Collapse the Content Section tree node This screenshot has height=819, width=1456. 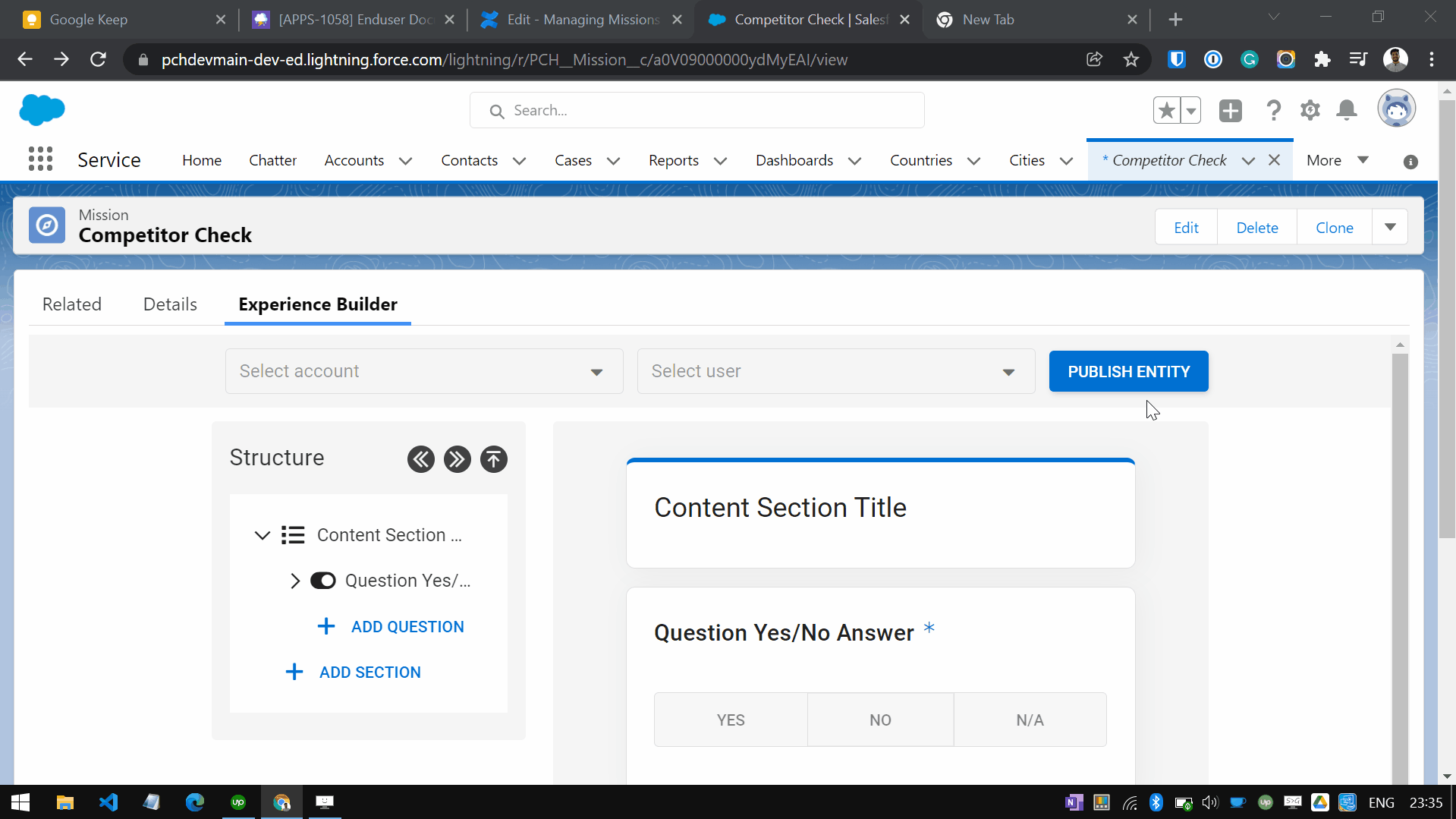click(263, 535)
